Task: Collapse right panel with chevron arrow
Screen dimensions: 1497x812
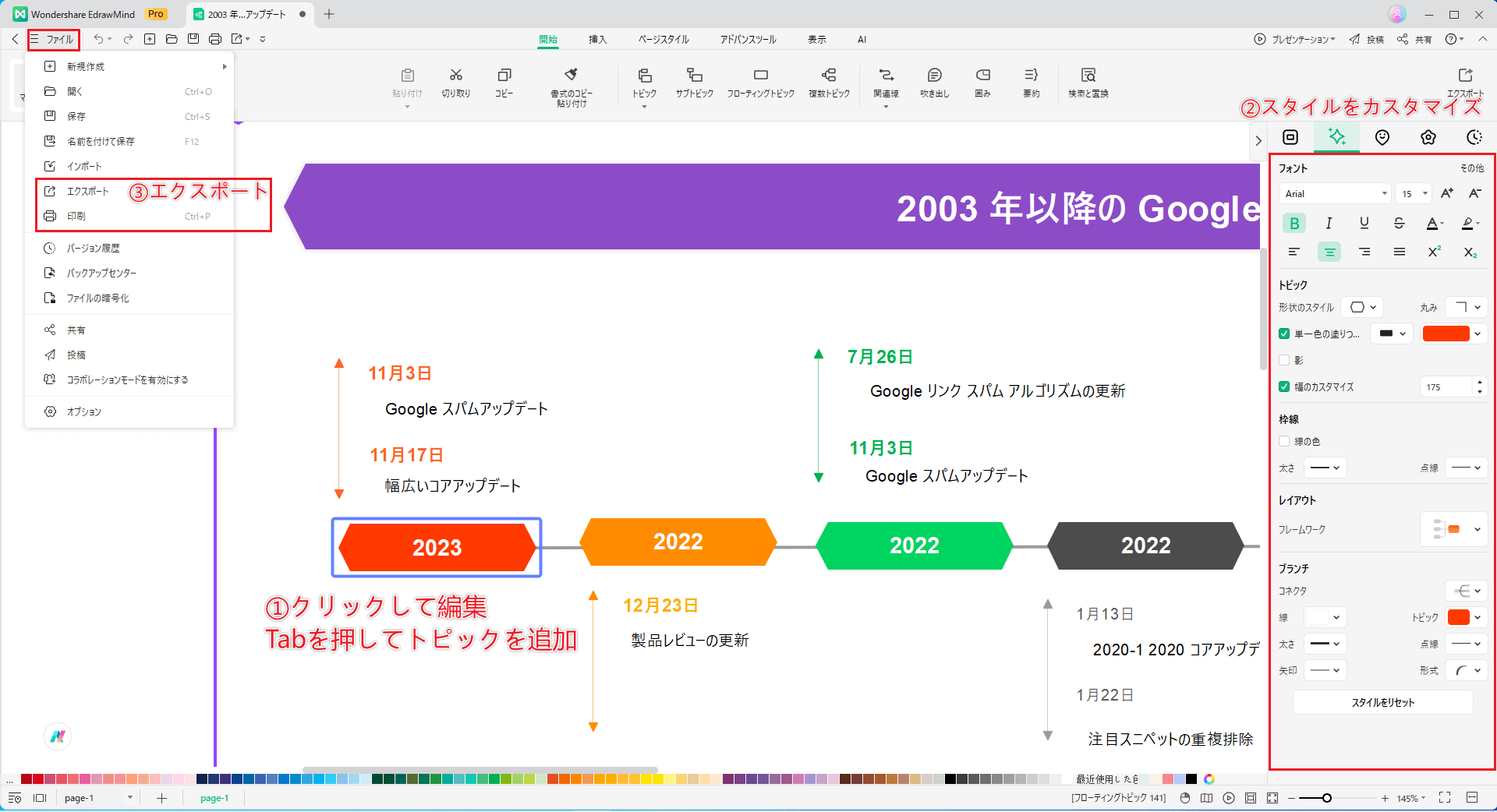Action: pos(1258,141)
